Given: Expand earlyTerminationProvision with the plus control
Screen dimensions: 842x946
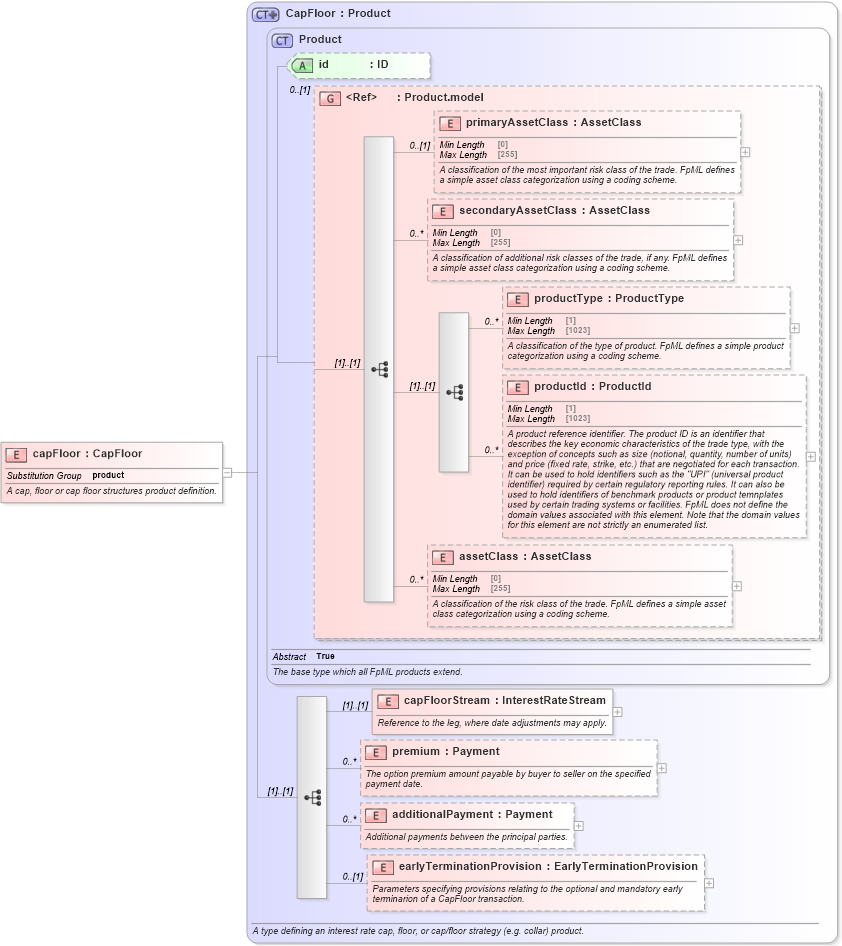Looking at the screenshot, I should pos(710,882).
